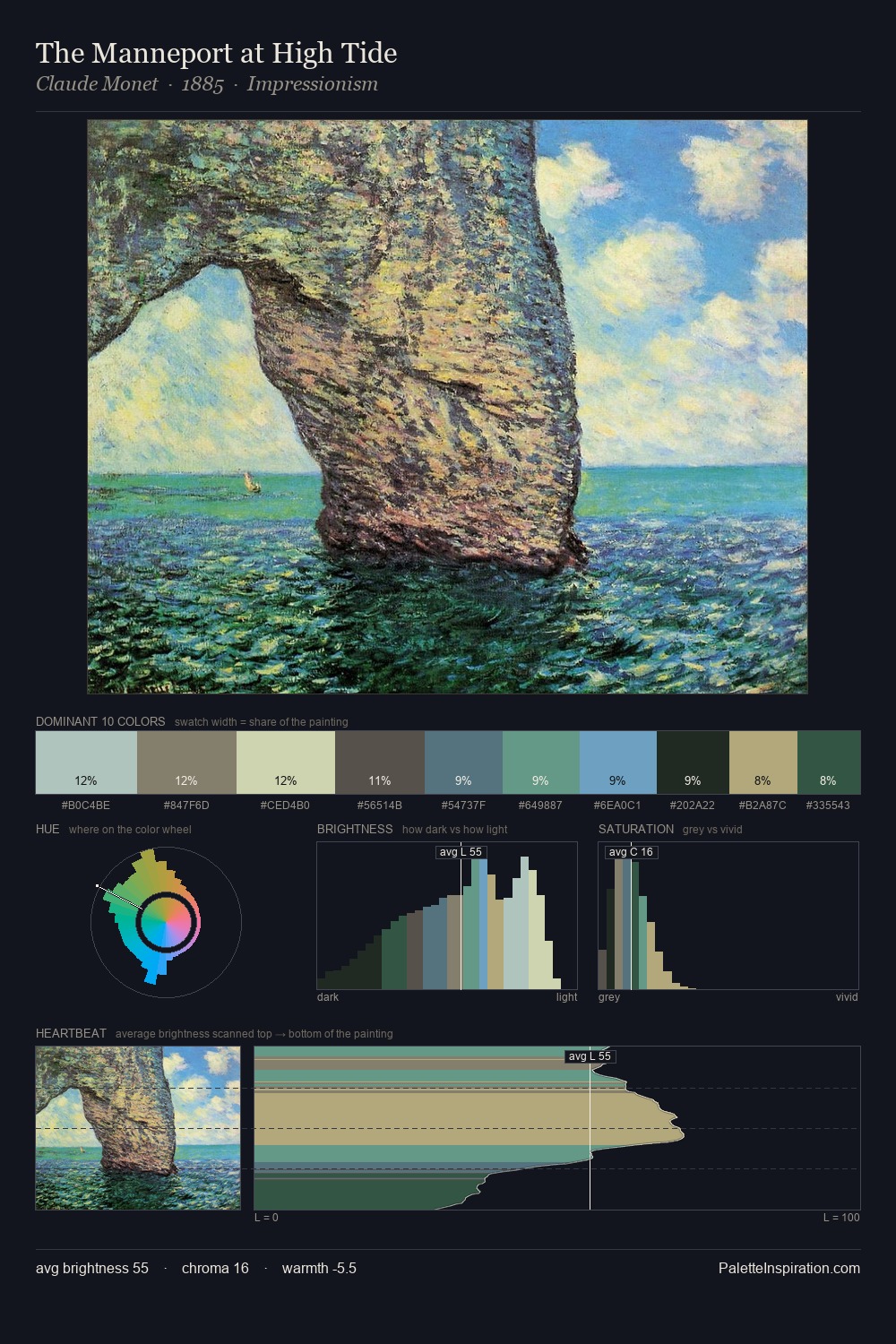This screenshot has width=896, height=1344.
Task: Click the saturation histogram chart
Action: (728, 916)
